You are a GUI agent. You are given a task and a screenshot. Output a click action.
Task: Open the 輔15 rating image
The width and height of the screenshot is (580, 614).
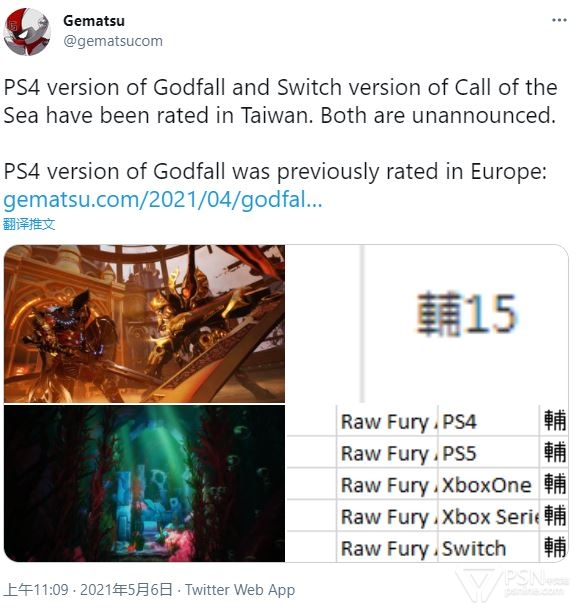(427, 324)
